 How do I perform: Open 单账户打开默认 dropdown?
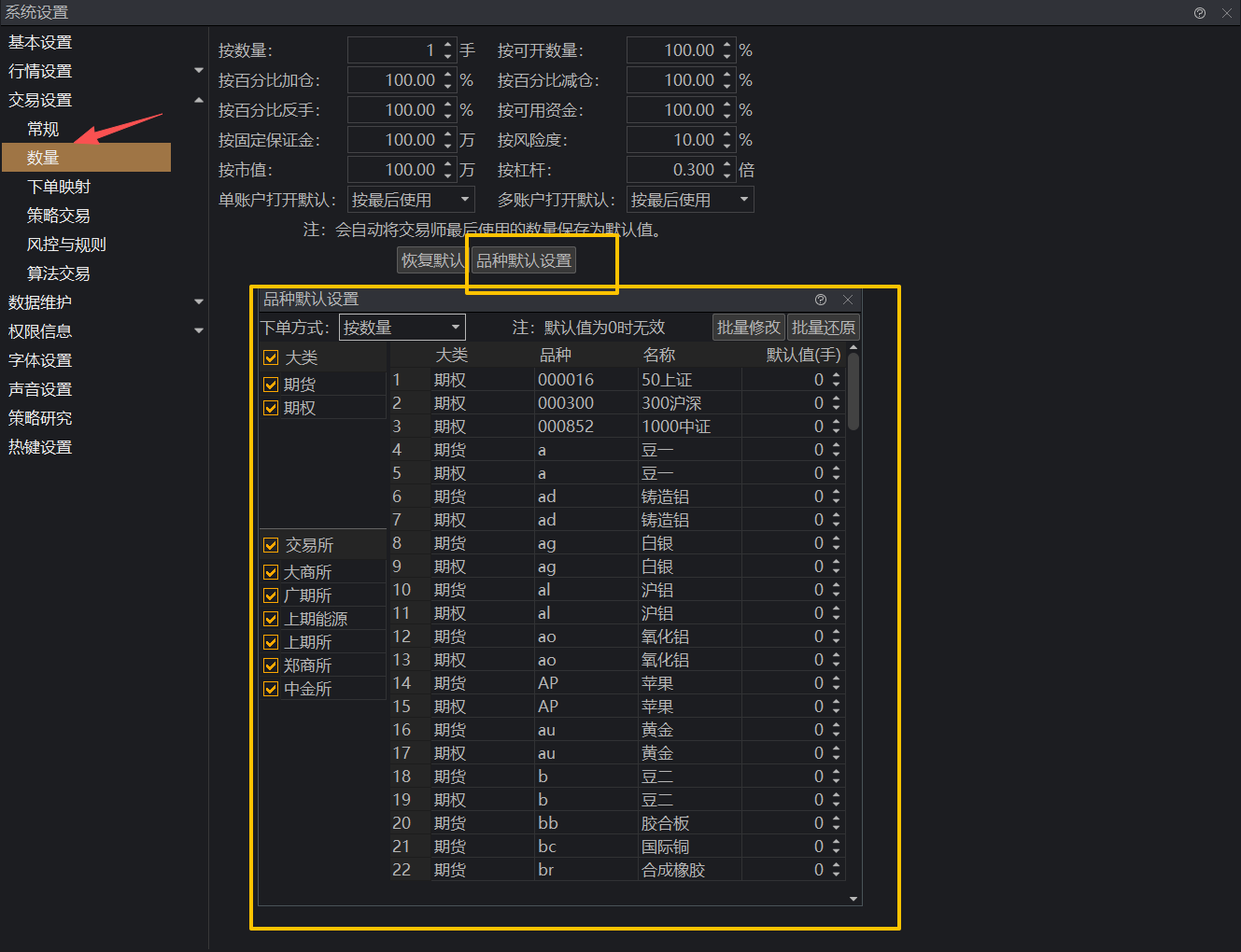point(411,200)
